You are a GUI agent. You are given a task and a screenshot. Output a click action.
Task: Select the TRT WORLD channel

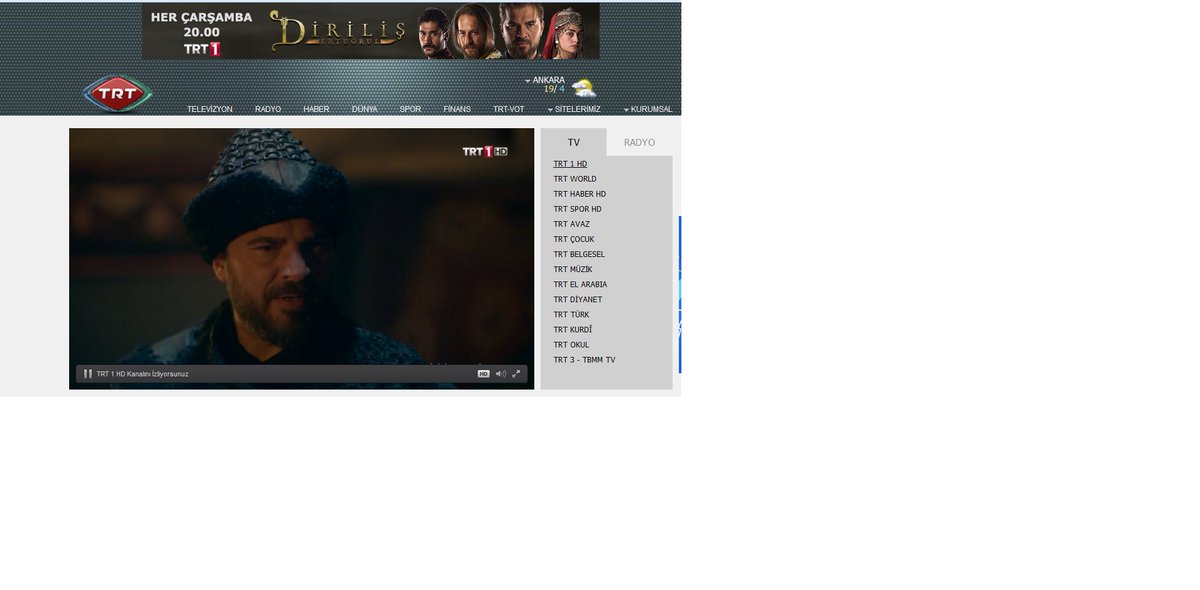575,179
